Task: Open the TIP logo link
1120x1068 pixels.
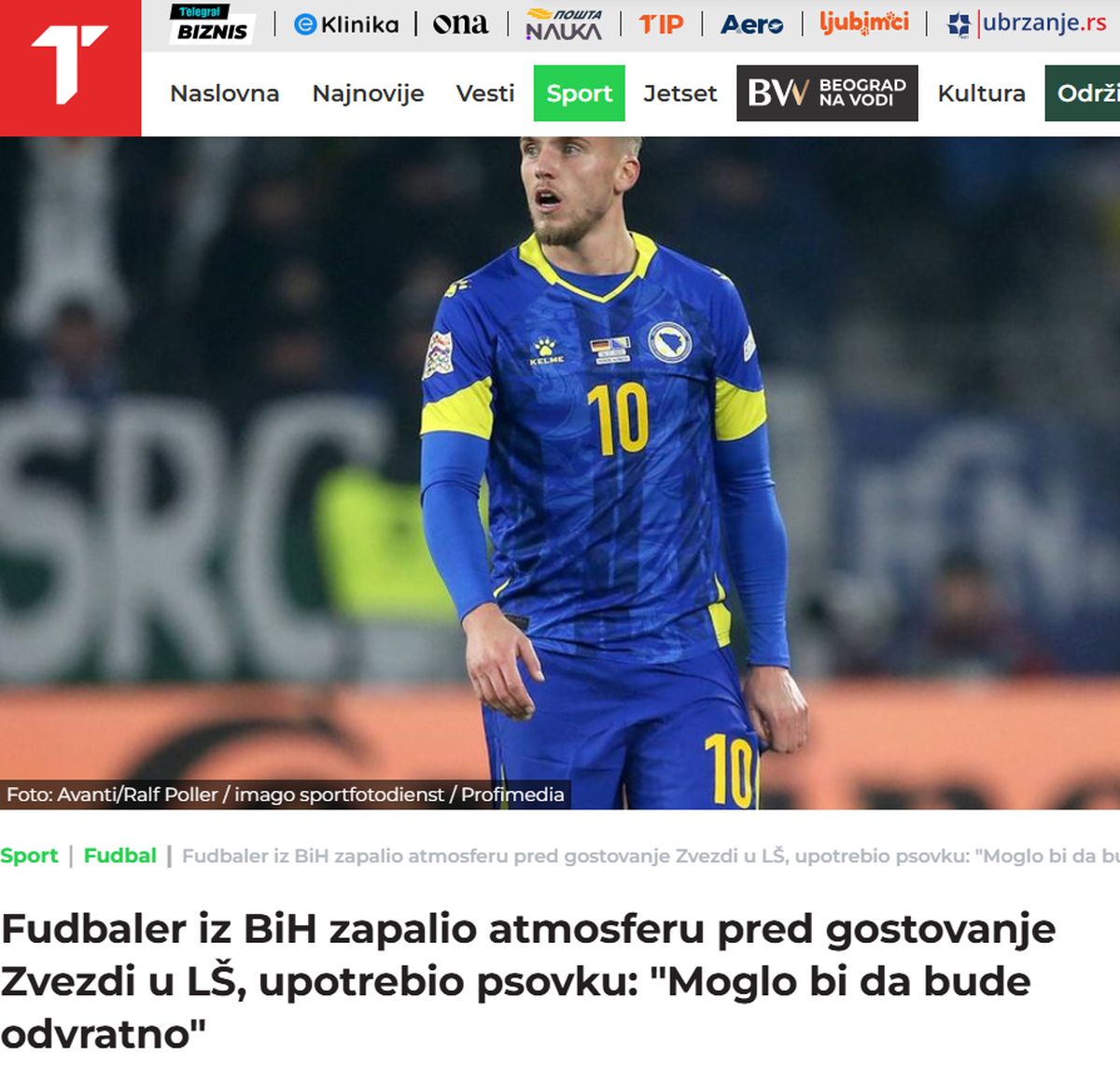Action: click(662, 24)
